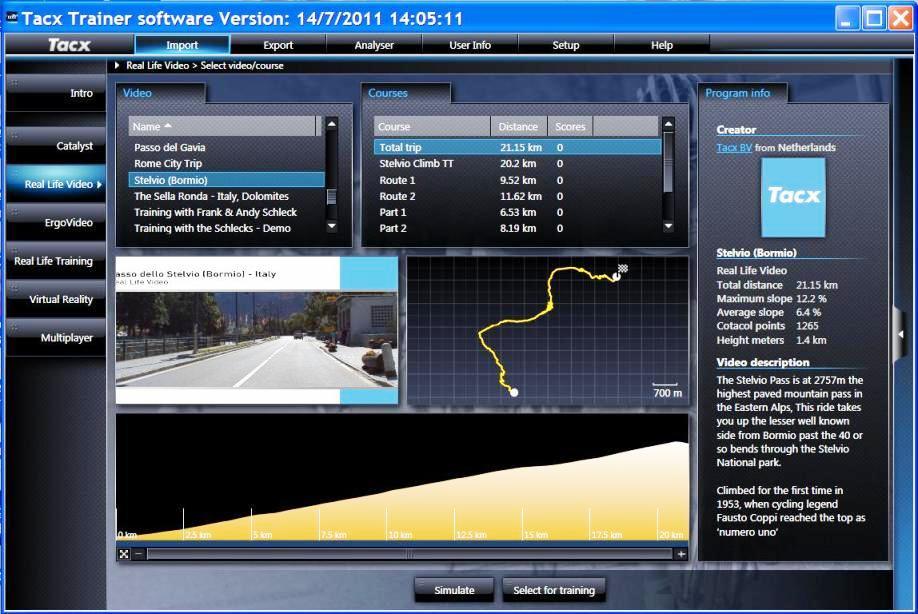Open Real Life Training in the sidebar
918x614 pixels.
(x=56, y=261)
